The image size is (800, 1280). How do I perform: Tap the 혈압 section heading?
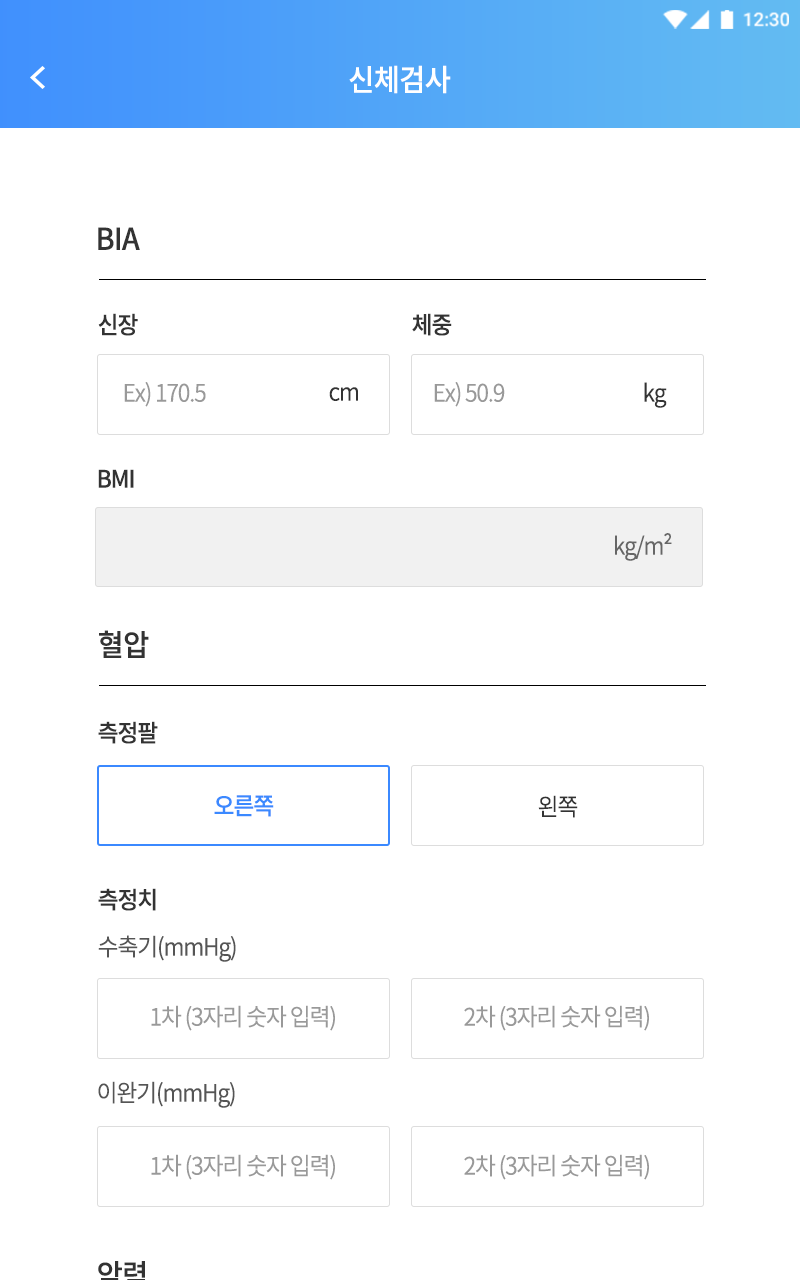pos(123,645)
